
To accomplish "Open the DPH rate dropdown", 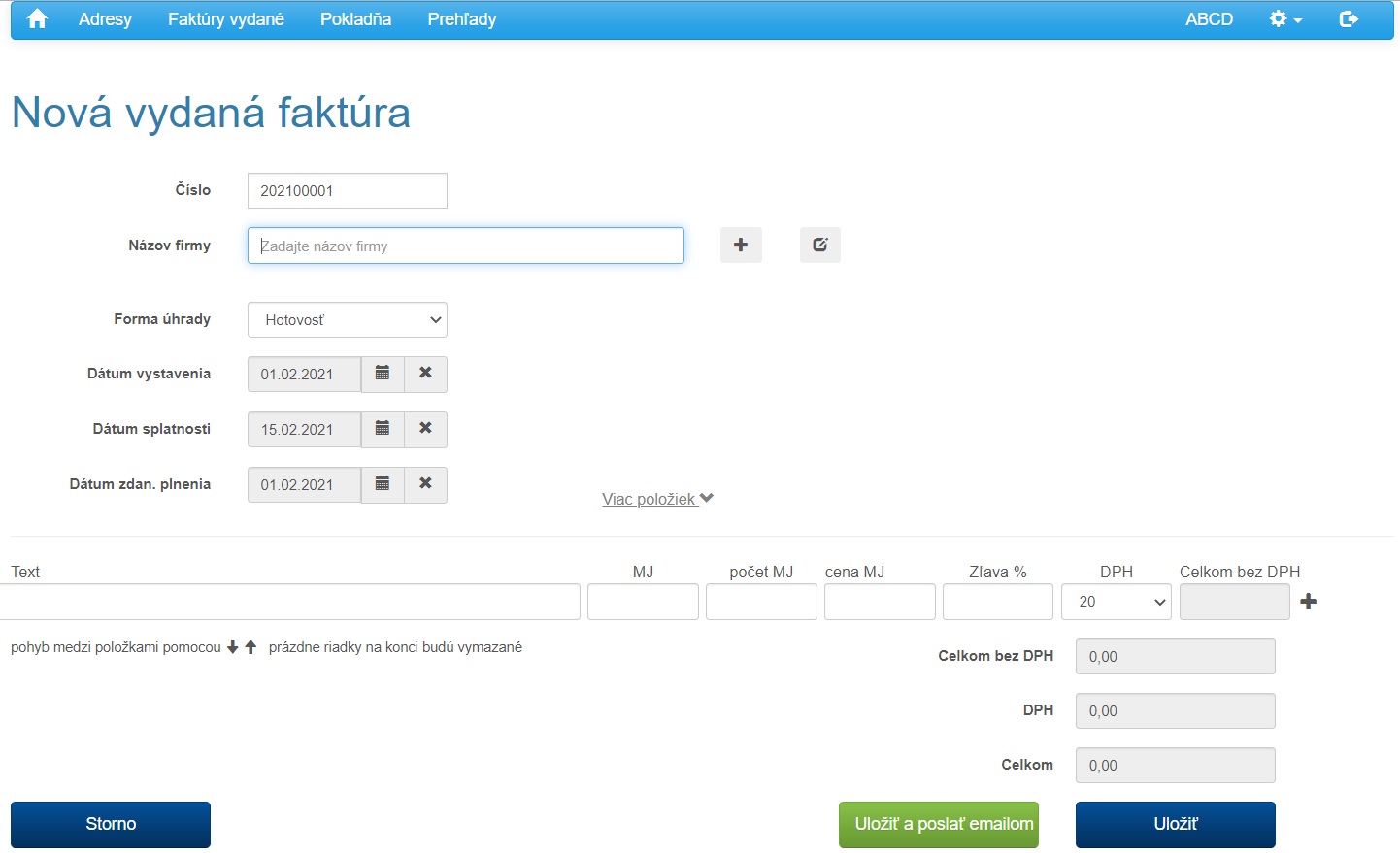I will [1117, 602].
